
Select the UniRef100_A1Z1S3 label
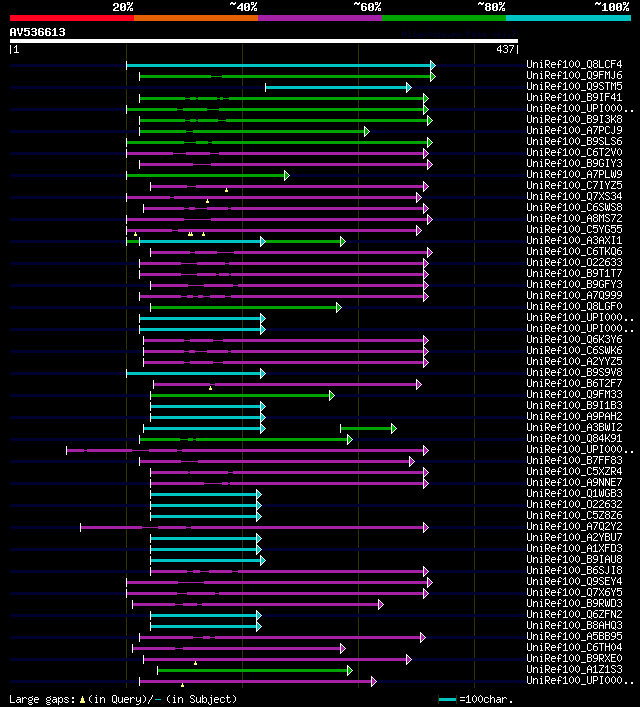pyautogui.click(x=574, y=670)
